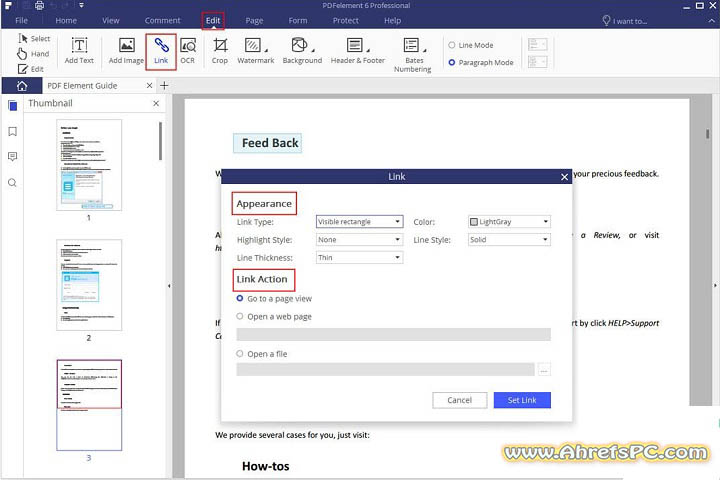The height and width of the screenshot is (480, 720).
Task: Switch to the Page tab
Action: pos(254,21)
